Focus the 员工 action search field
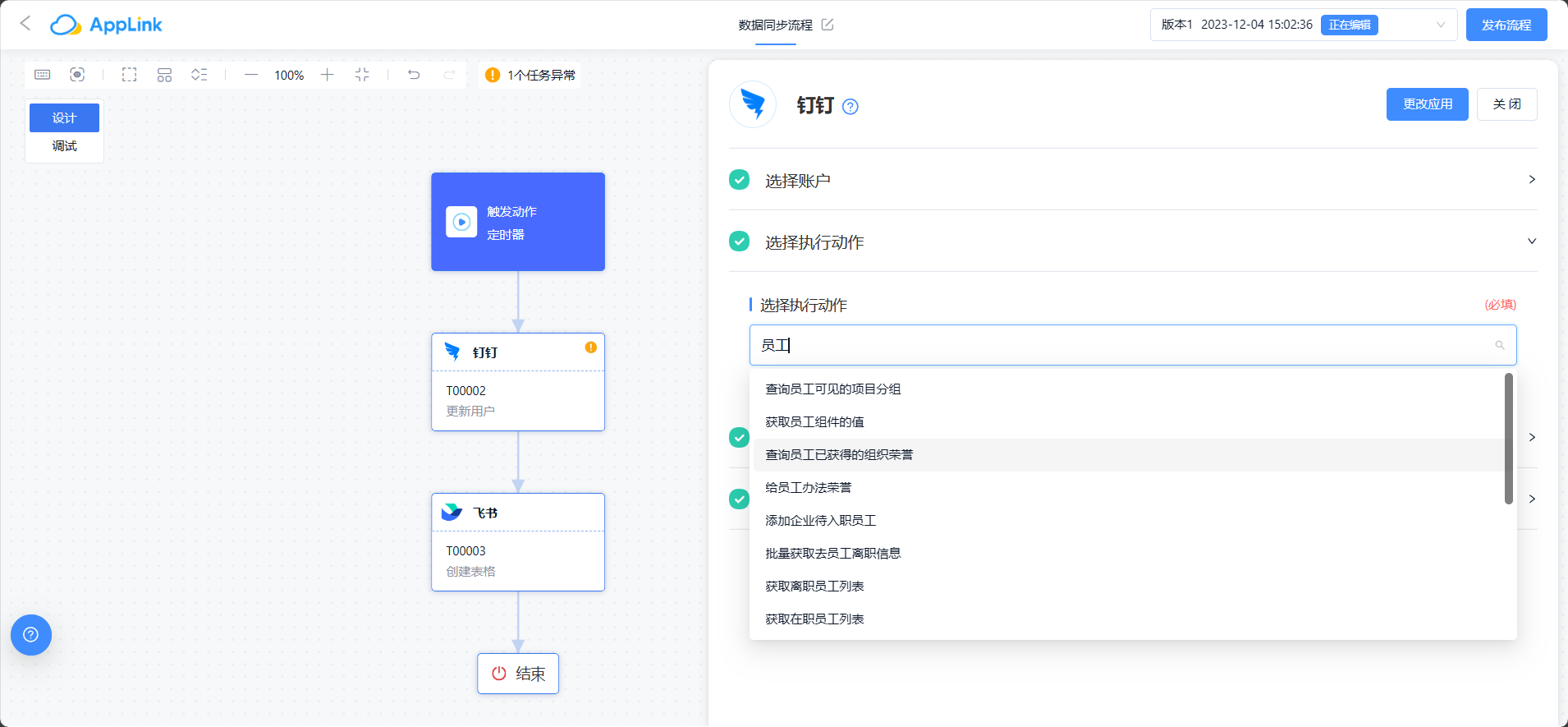The width and height of the screenshot is (1568, 727). click(x=1133, y=345)
